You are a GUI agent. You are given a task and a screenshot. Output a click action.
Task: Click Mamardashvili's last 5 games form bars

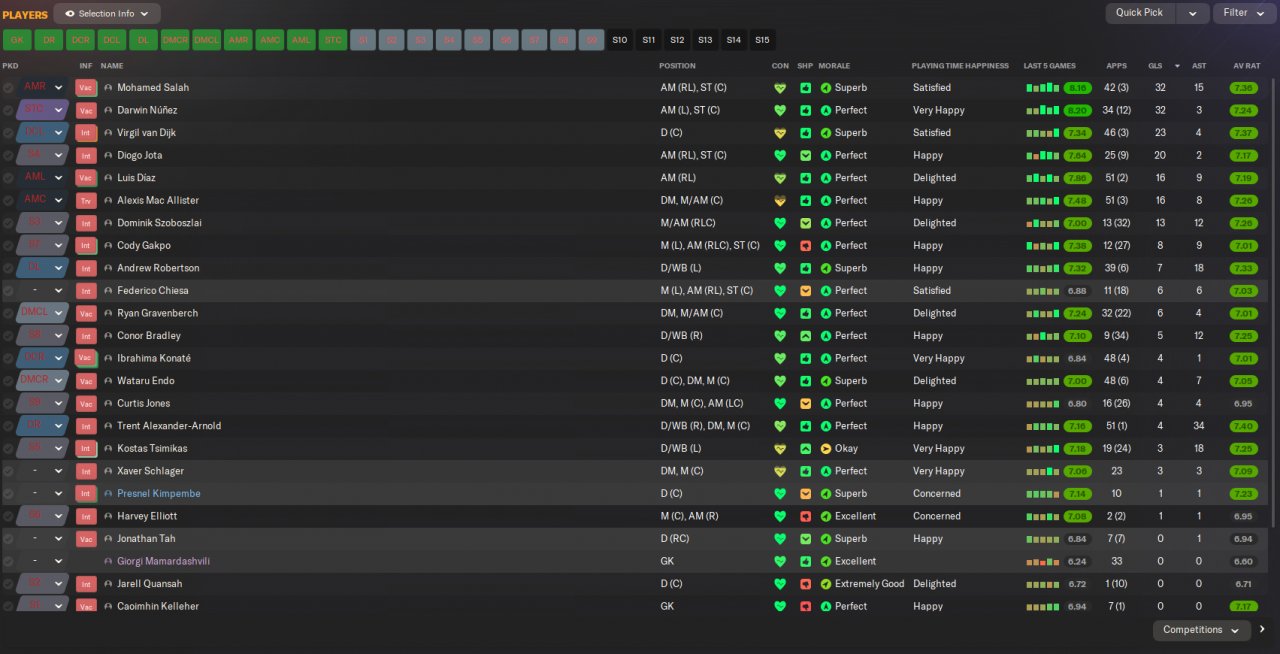click(1042, 562)
